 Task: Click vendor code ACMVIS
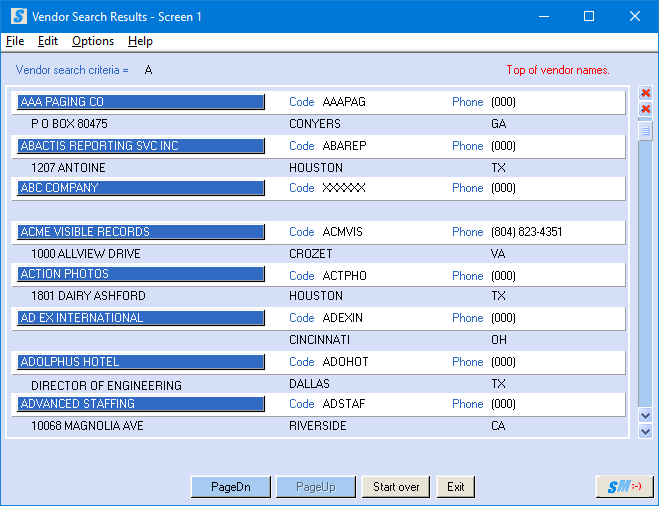343,232
